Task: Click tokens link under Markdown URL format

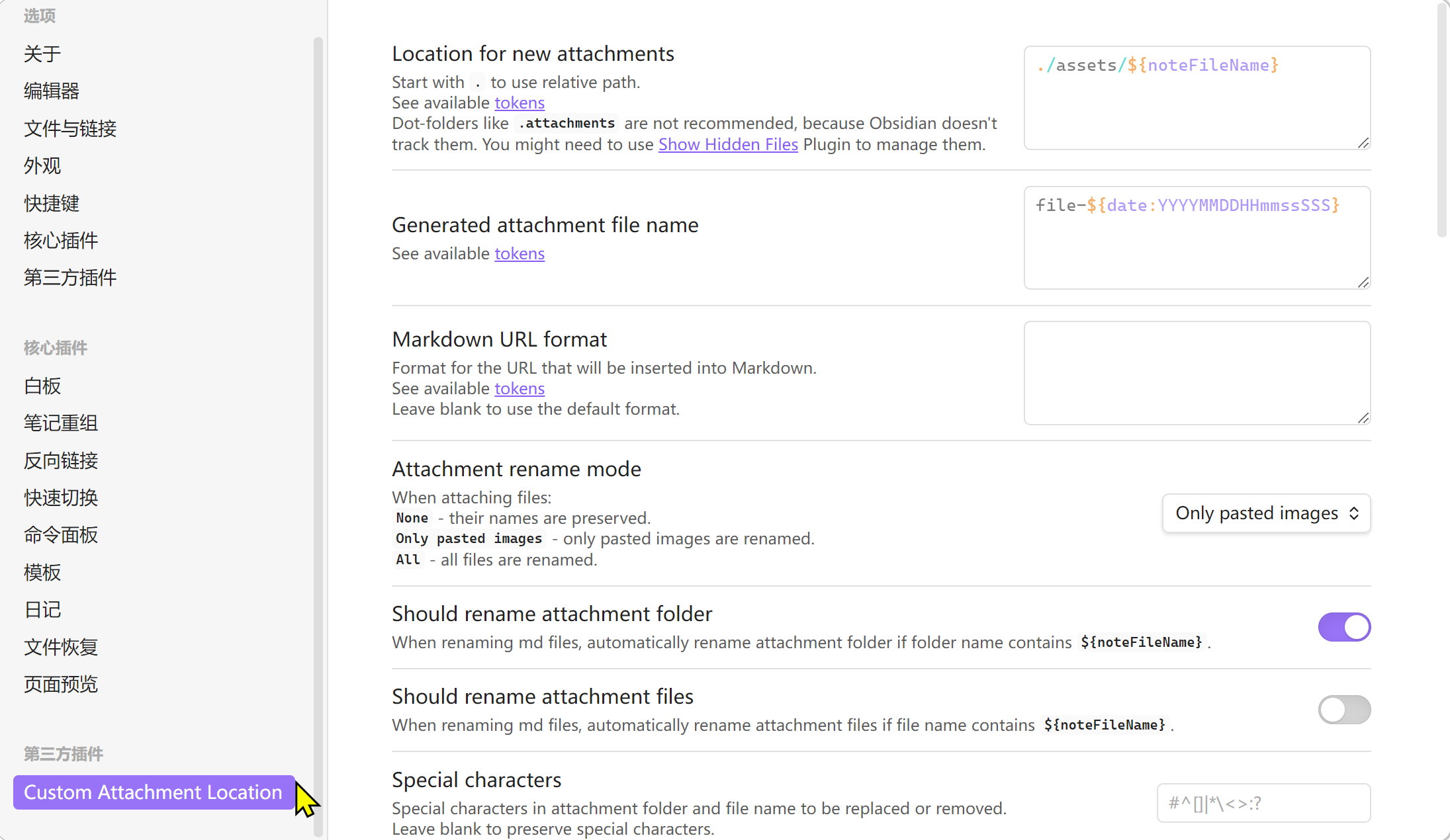Action: (x=520, y=389)
